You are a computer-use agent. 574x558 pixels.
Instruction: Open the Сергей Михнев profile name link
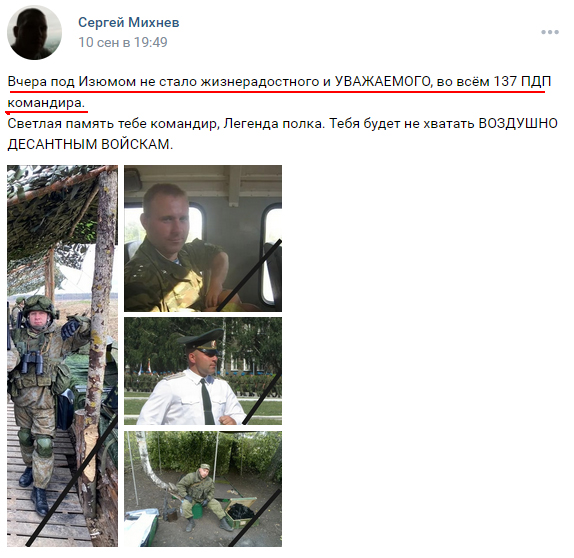click(x=128, y=22)
